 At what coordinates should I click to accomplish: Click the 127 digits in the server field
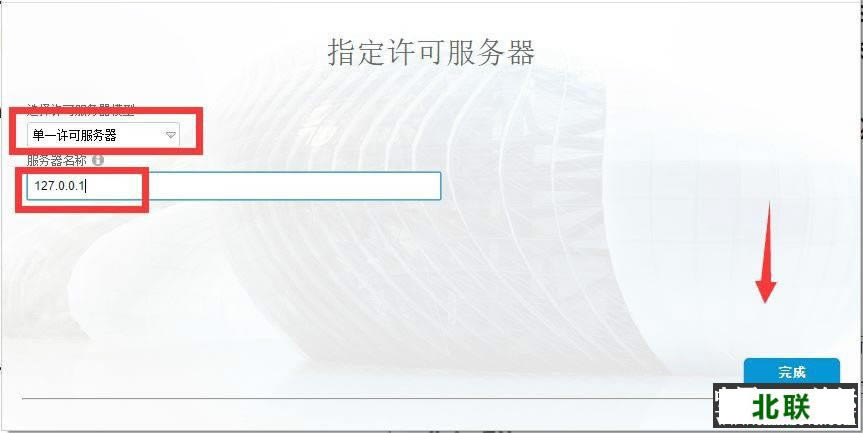point(42,187)
